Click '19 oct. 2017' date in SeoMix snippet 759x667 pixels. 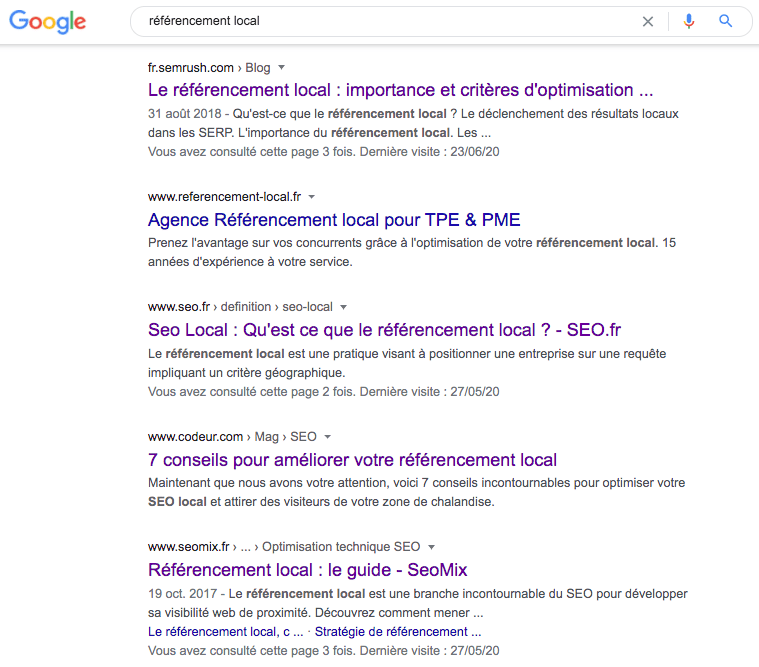pos(182,594)
